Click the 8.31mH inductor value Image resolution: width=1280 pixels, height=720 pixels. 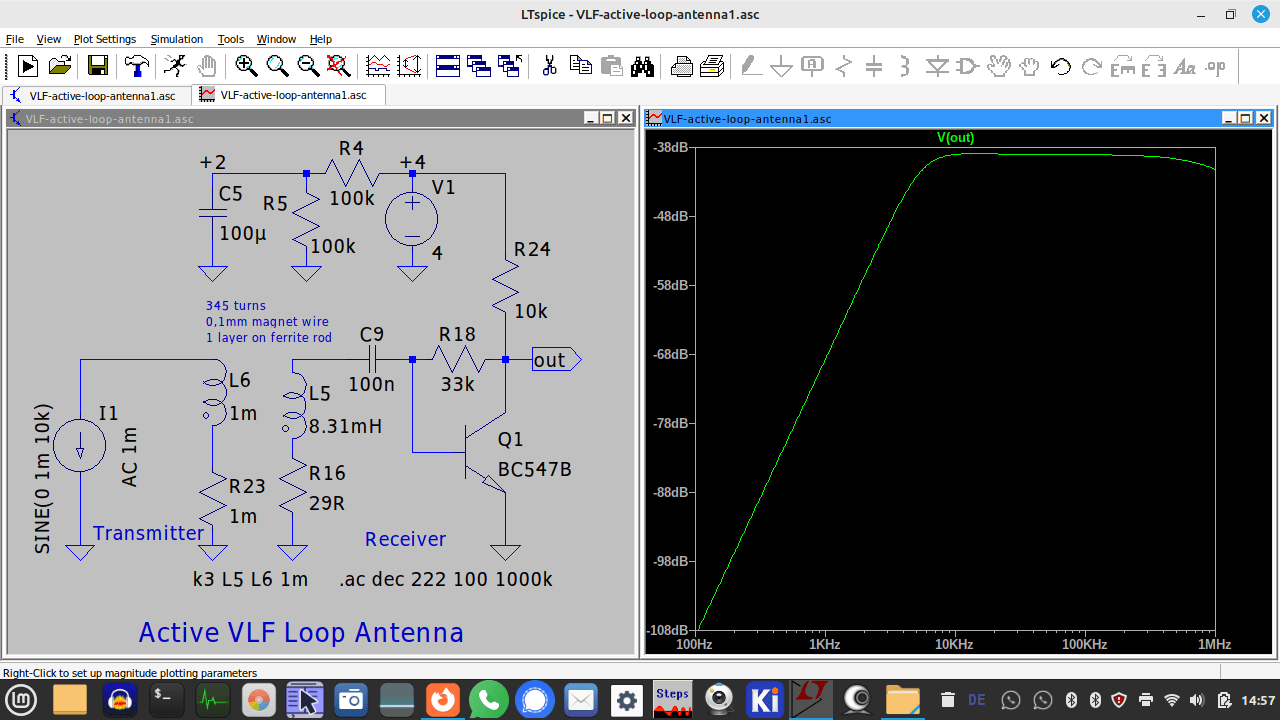click(x=345, y=426)
